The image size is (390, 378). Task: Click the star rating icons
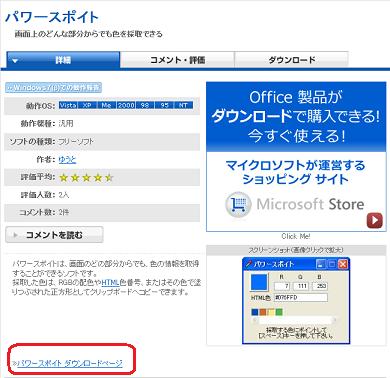coord(86,178)
